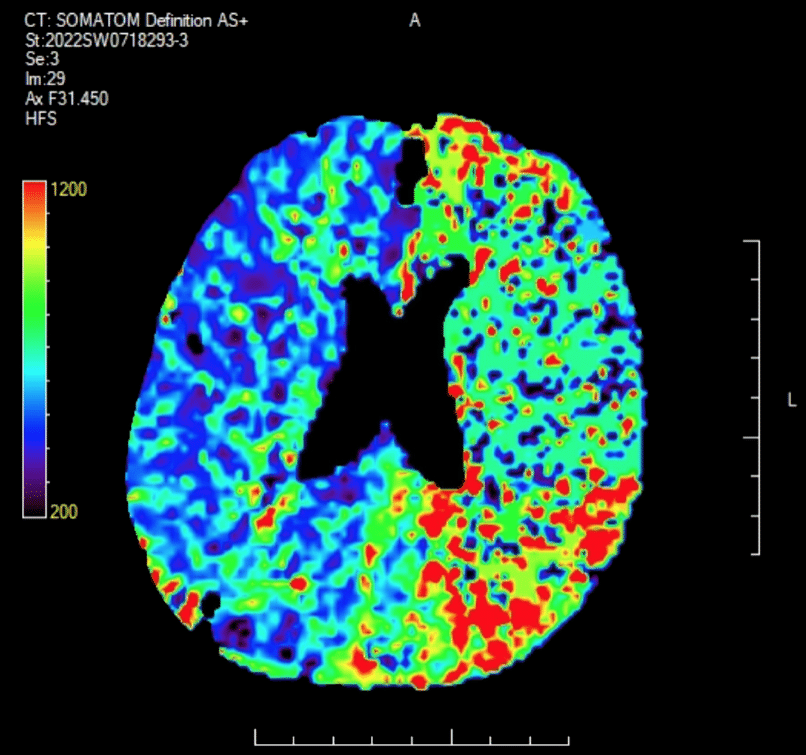The height and width of the screenshot is (755, 806).
Task: Click the left orientation marker L
Action: click(x=792, y=399)
